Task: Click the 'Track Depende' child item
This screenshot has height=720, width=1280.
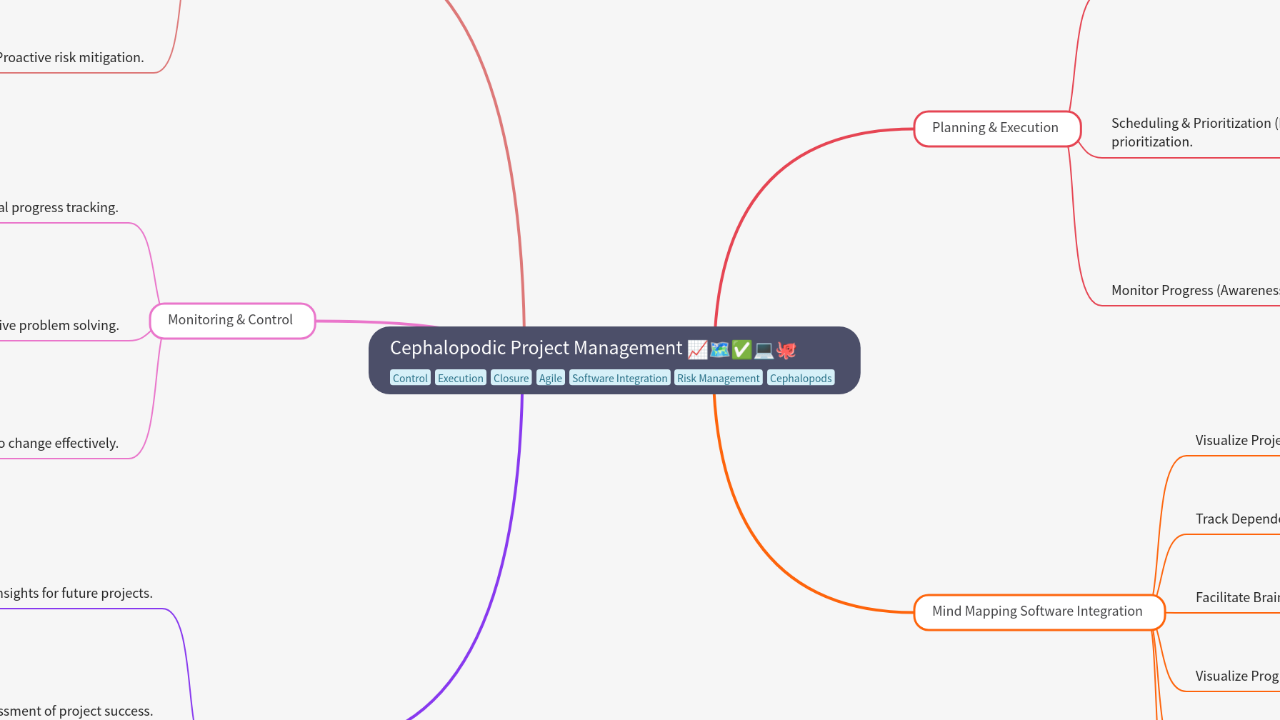Action: (x=1237, y=519)
